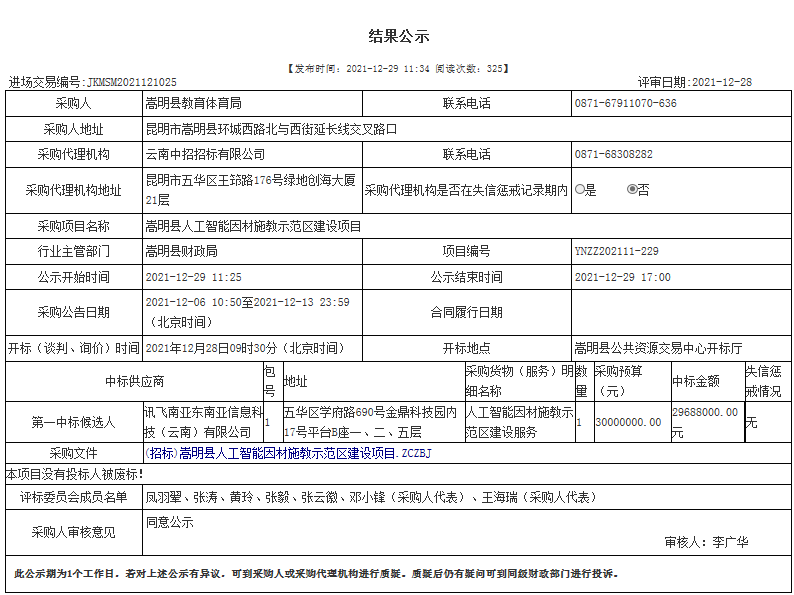Click the 同意公示 review opinion
This screenshot has height=595, width=794.
pos(170,522)
